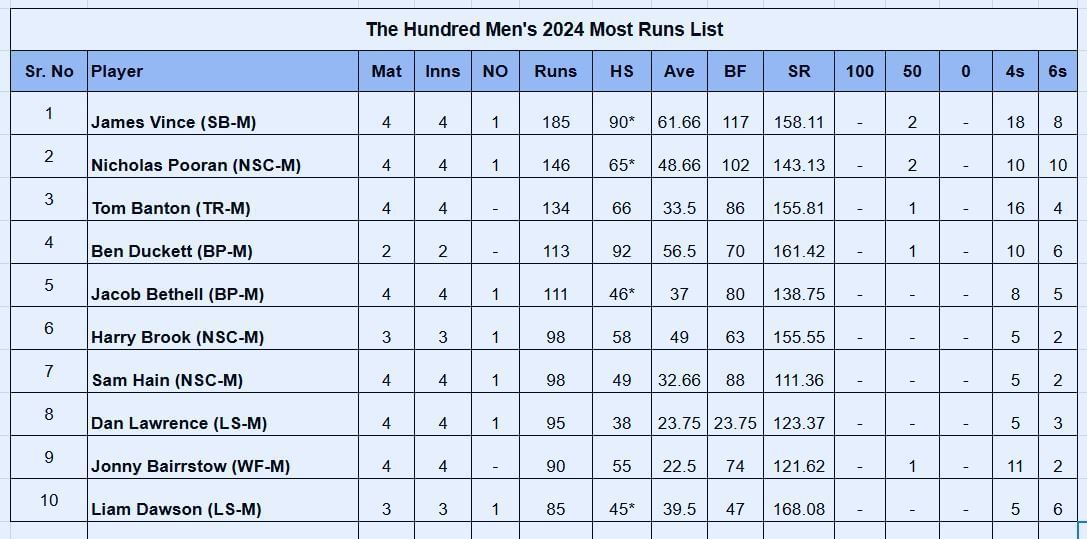Select the 'SR' header cell
This screenshot has height=539, width=1087.
(799, 71)
